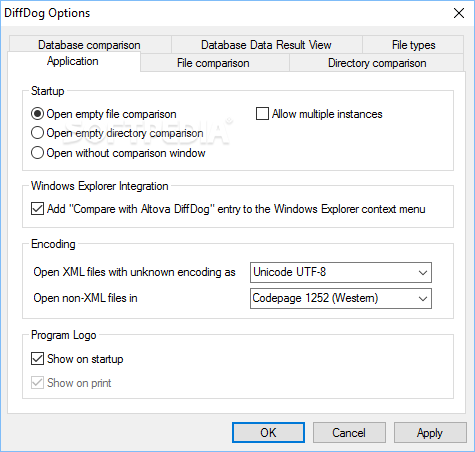Close the DiffDog Options dialog
The width and height of the screenshot is (475, 452).
tap(459, 13)
